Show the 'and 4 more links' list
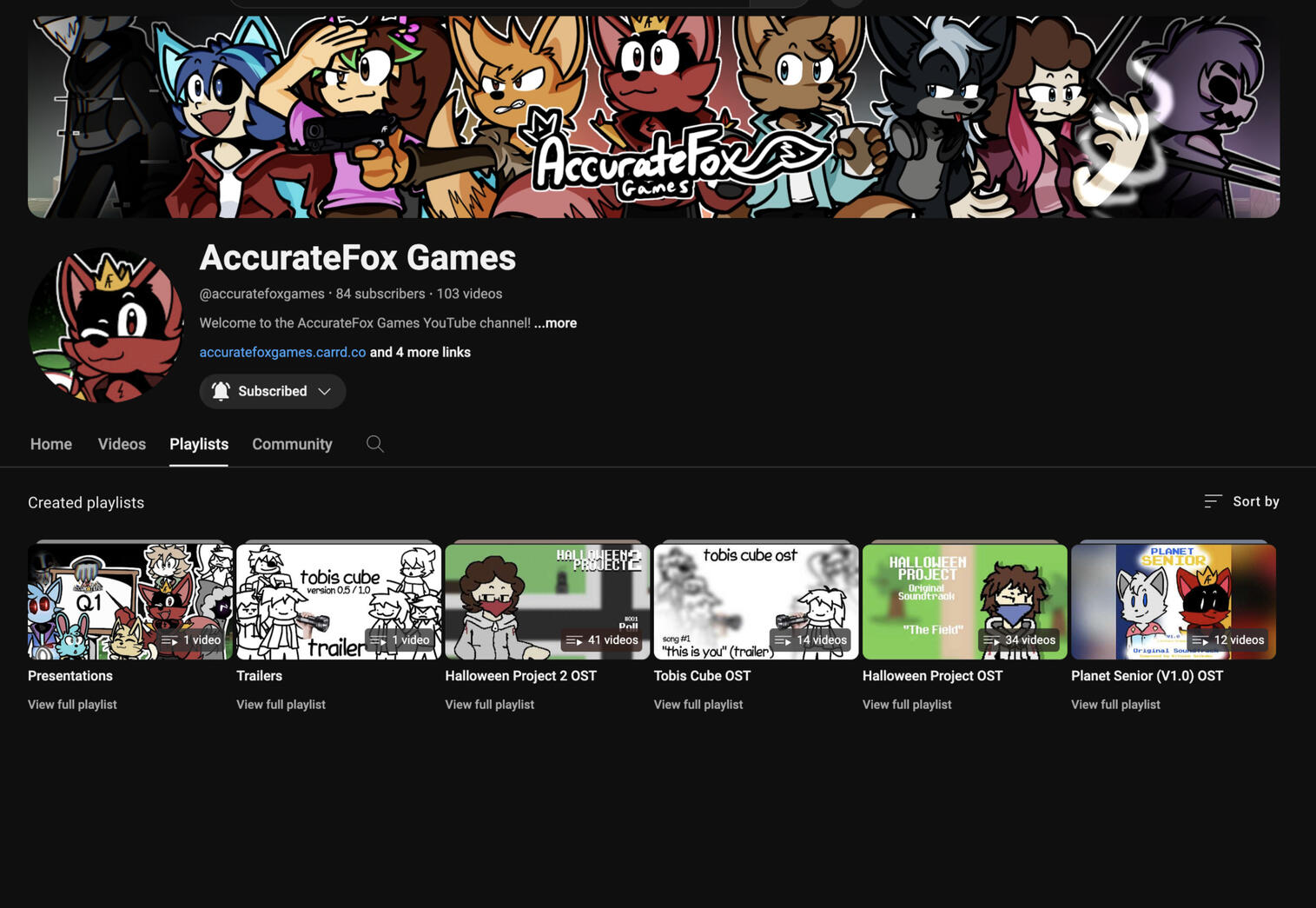Viewport: 1316px width, 908px height. pyautogui.click(x=420, y=352)
